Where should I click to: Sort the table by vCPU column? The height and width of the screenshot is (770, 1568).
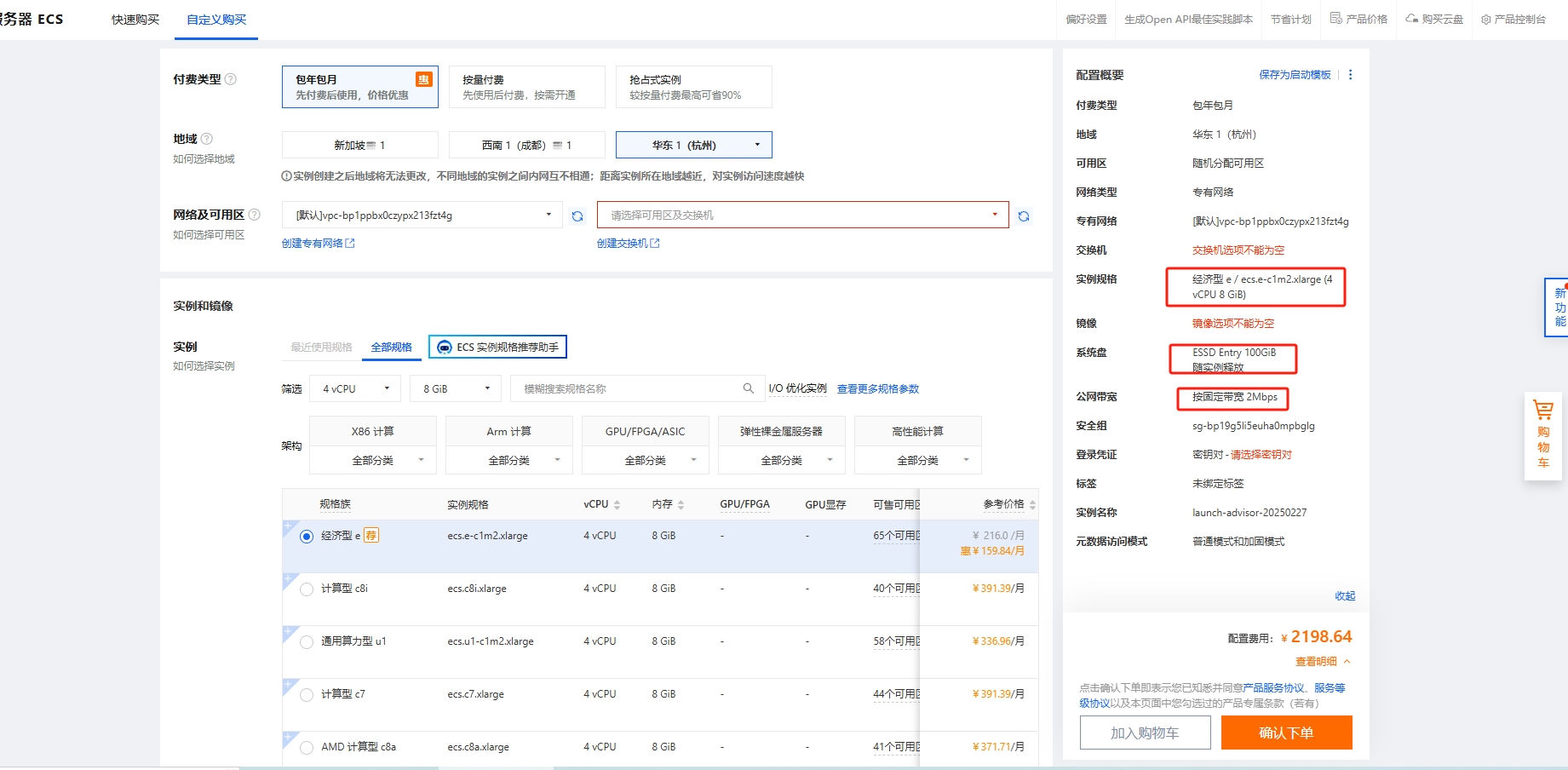[617, 505]
